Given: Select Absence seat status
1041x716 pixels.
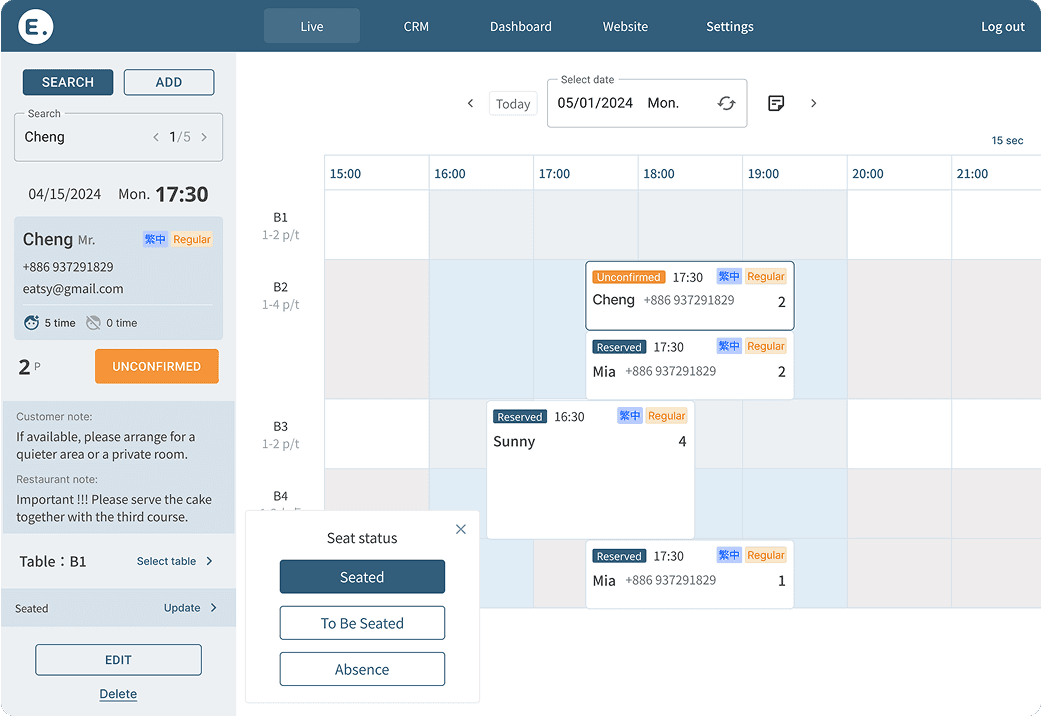Looking at the screenshot, I should pyautogui.click(x=362, y=669).
